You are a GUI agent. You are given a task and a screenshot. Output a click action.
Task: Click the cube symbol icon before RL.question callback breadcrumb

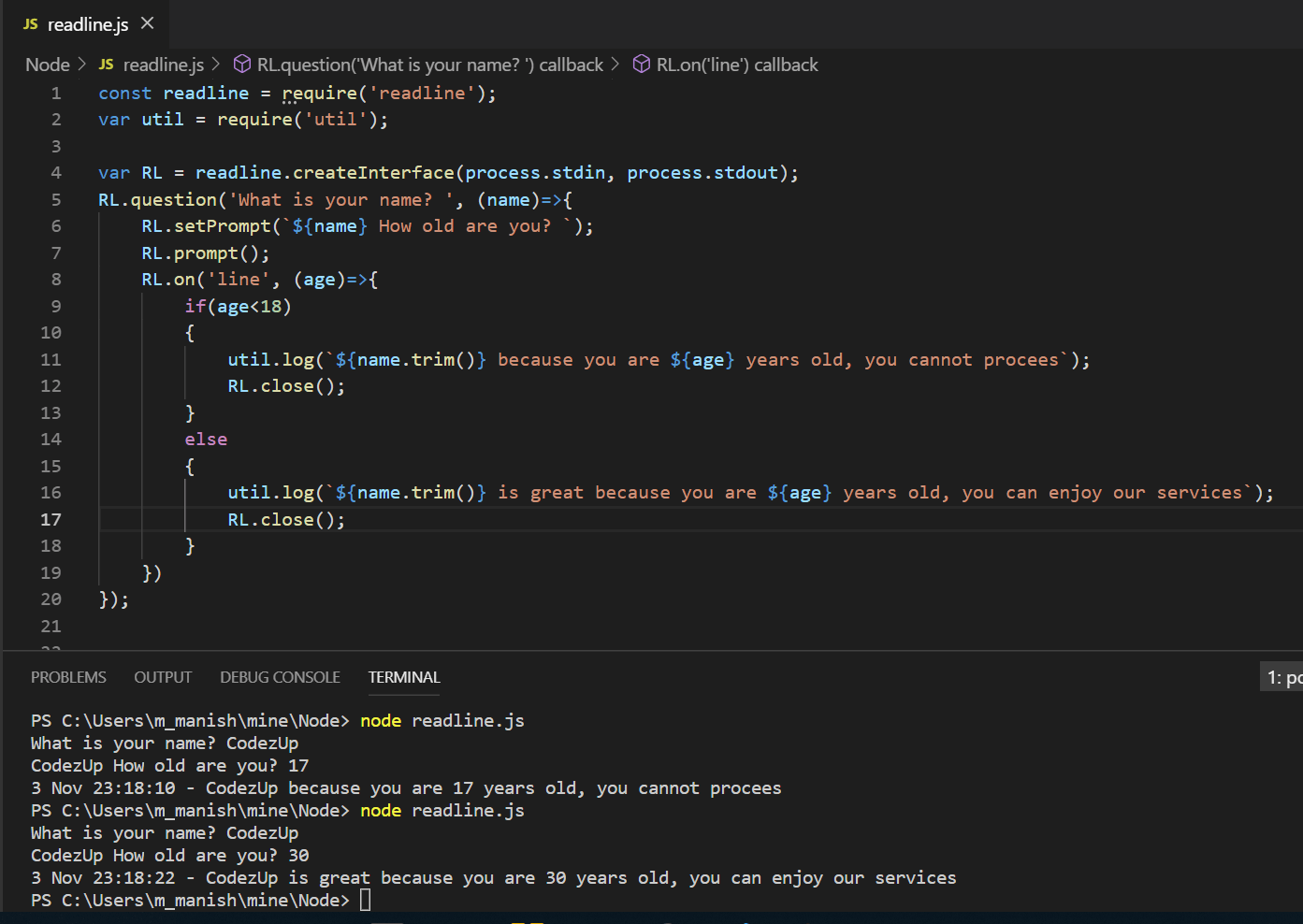242,65
